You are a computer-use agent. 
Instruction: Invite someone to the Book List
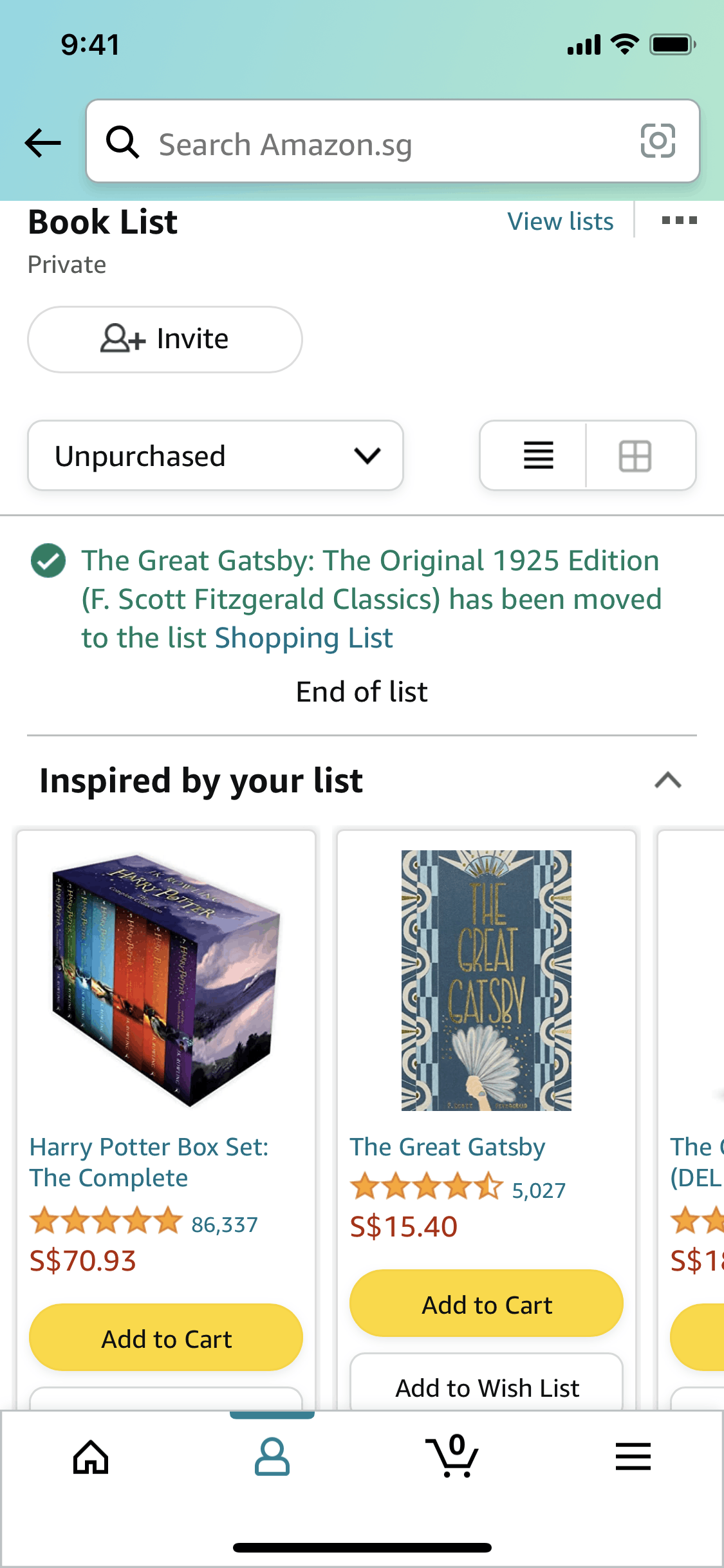165,339
